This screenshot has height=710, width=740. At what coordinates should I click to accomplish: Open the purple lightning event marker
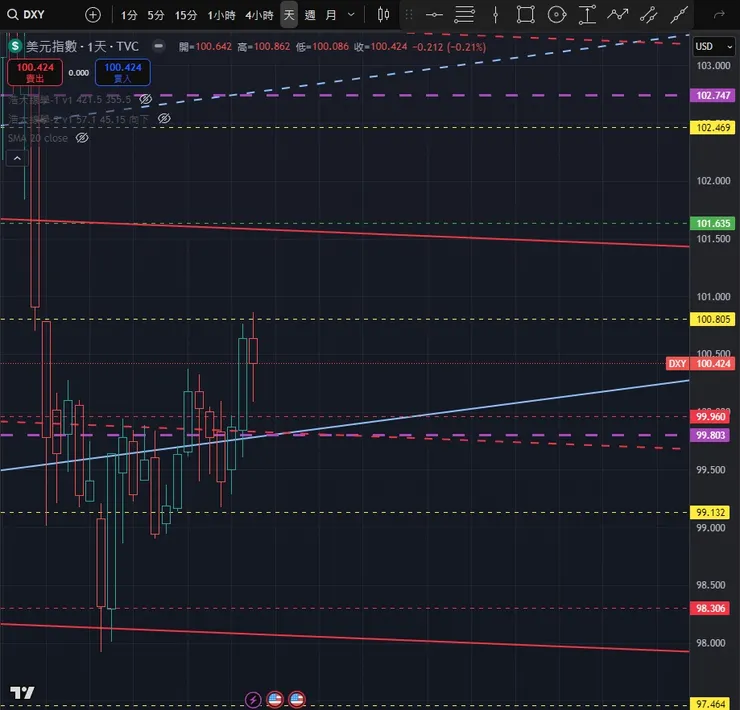pyautogui.click(x=253, y=699)
